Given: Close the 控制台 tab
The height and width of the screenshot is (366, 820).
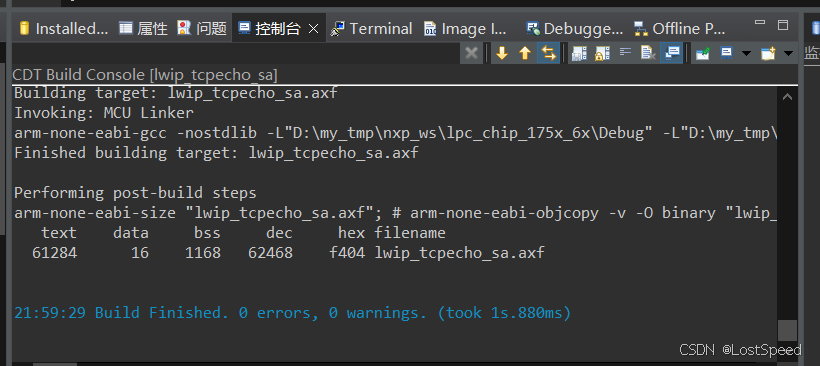Looking at the screenshot, I should coord(313,29).
